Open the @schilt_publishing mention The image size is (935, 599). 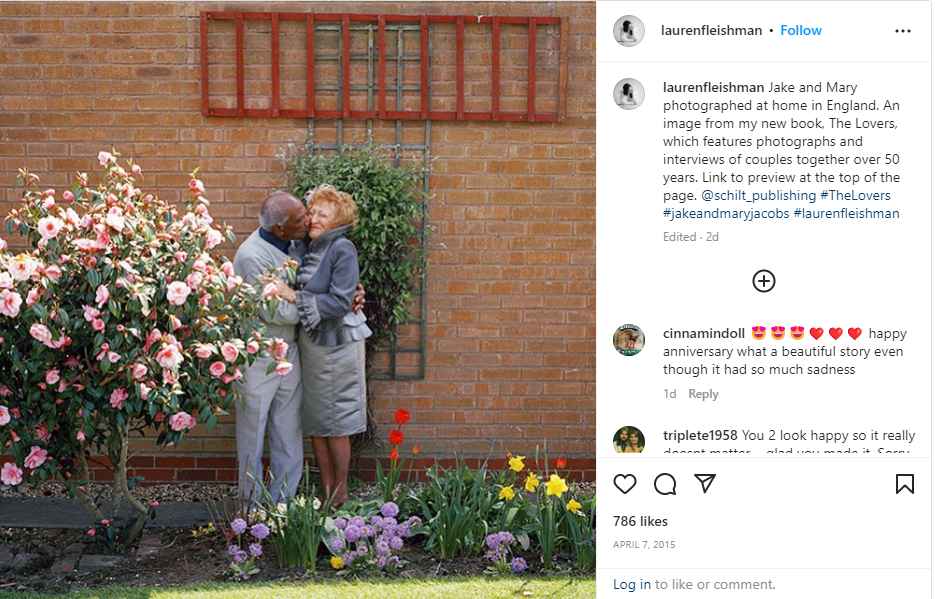pyautogui.click(x=758, y=195)
